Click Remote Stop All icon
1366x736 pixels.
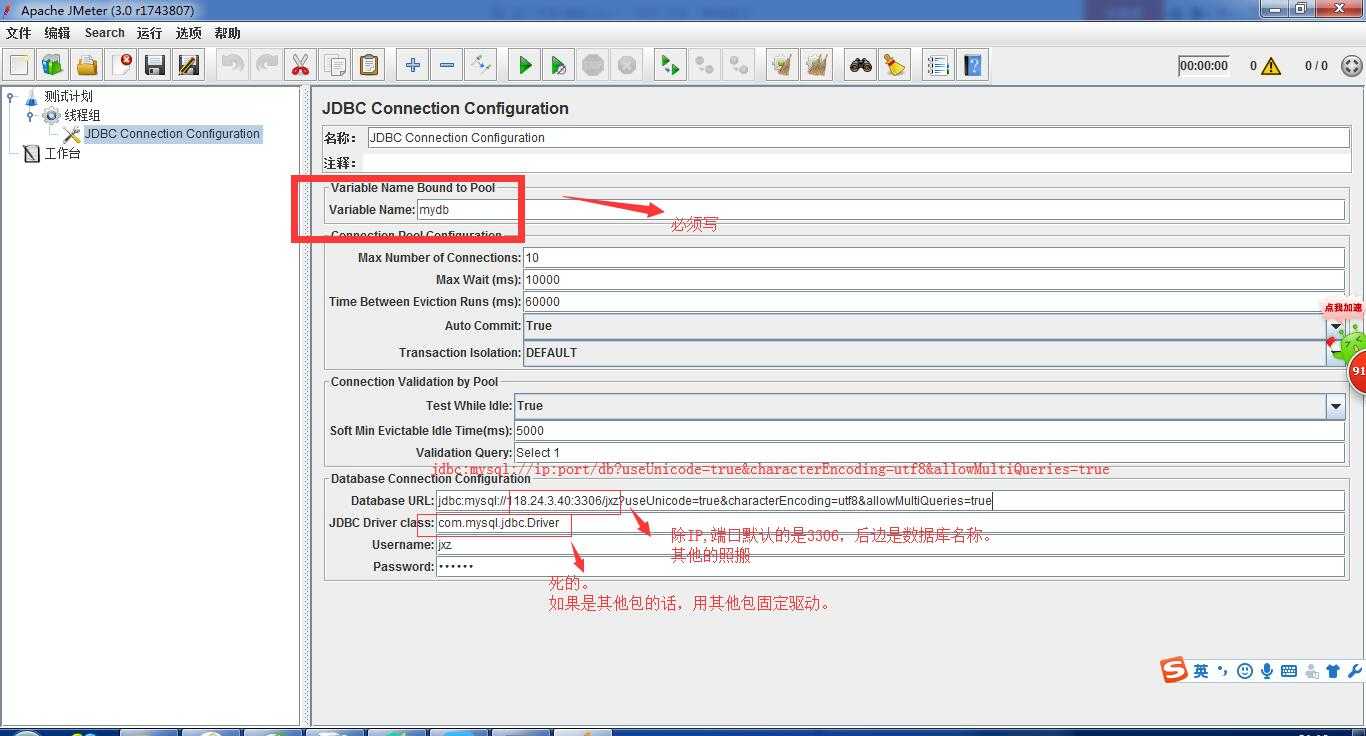705,65
